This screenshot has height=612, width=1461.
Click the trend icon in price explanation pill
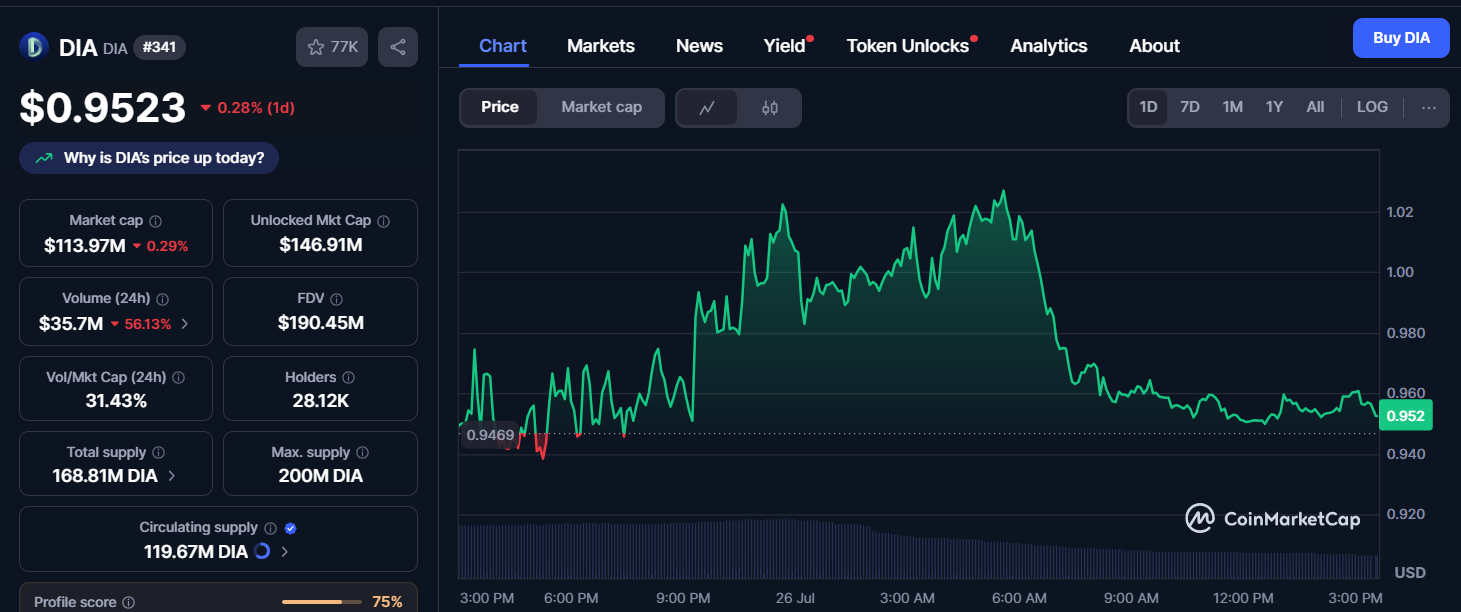(44, 158)
